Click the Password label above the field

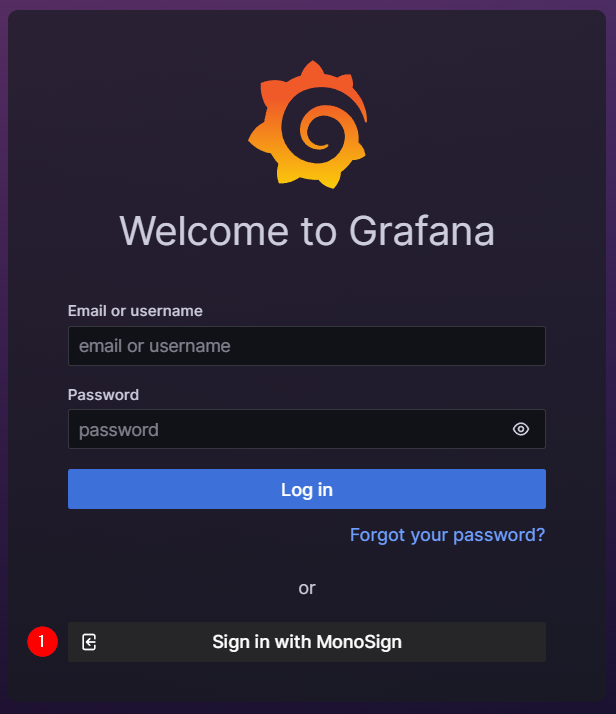click(103, 395)
